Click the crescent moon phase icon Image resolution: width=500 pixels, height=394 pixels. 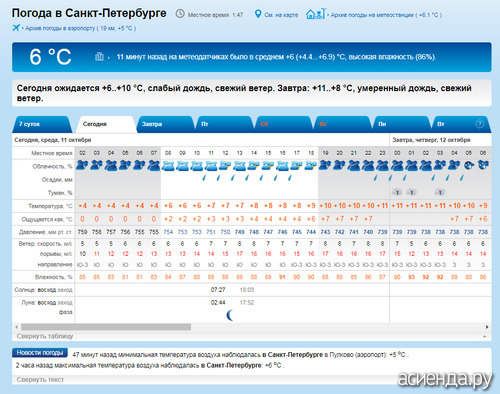(x=230, y=315)
